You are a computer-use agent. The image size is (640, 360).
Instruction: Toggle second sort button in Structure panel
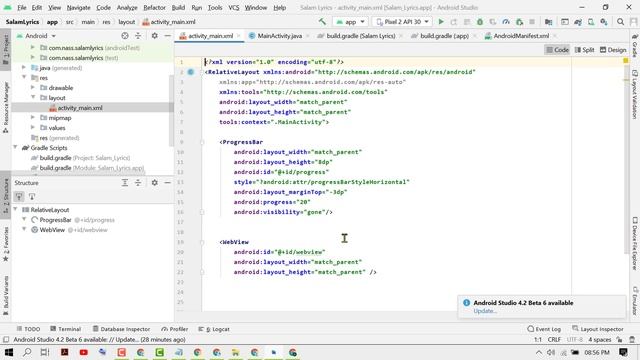32,197
